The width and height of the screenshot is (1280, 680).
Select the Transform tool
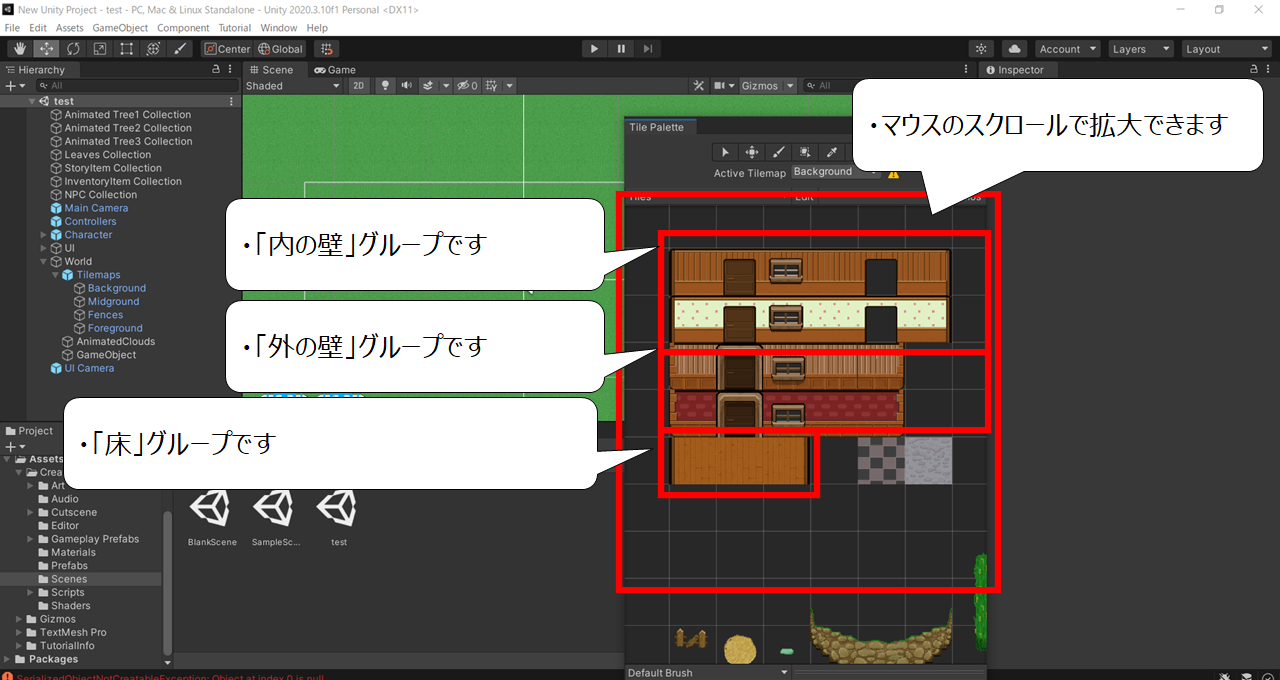[x=154, y=48]
